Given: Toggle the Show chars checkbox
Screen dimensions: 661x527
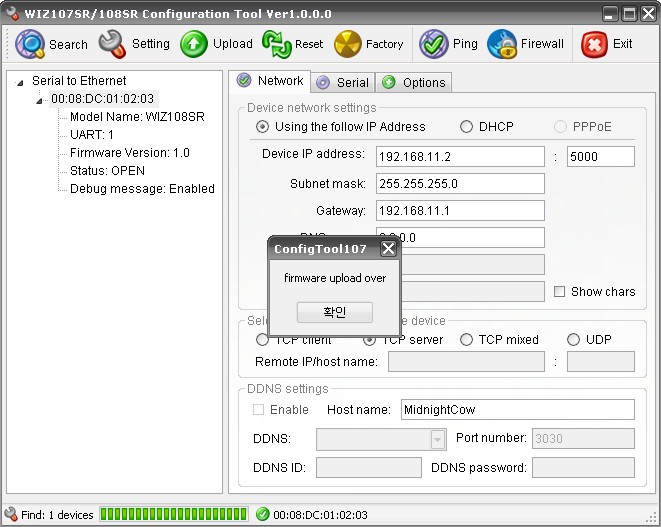Looking at the screenshot, I should [x=559, y=291].
